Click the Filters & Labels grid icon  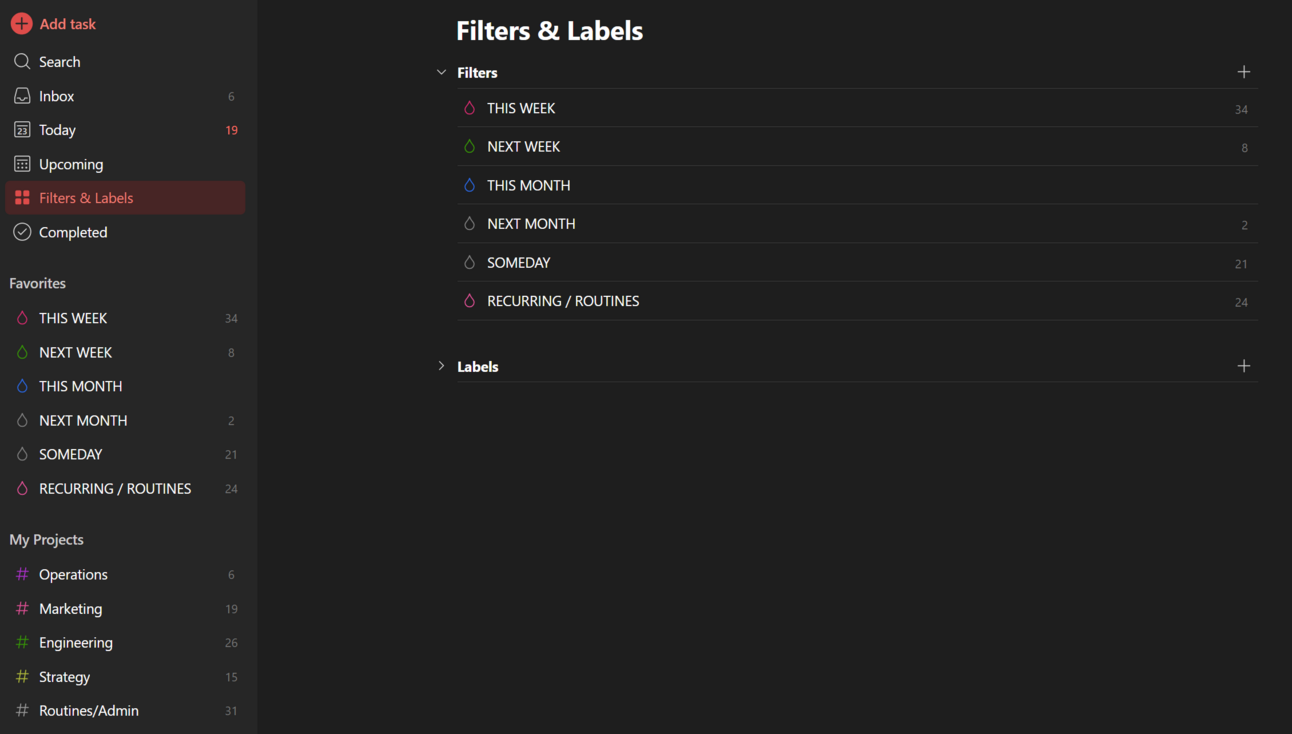(x=22, y=197)
